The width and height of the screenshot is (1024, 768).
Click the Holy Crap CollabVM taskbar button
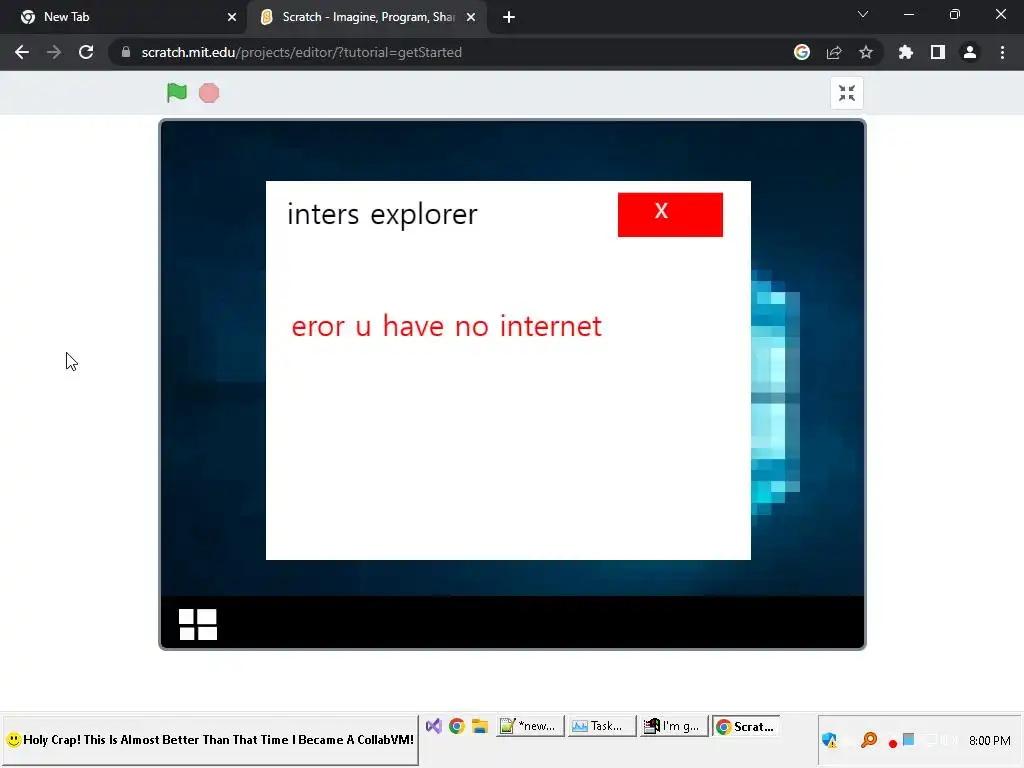[x=211, y=740]
